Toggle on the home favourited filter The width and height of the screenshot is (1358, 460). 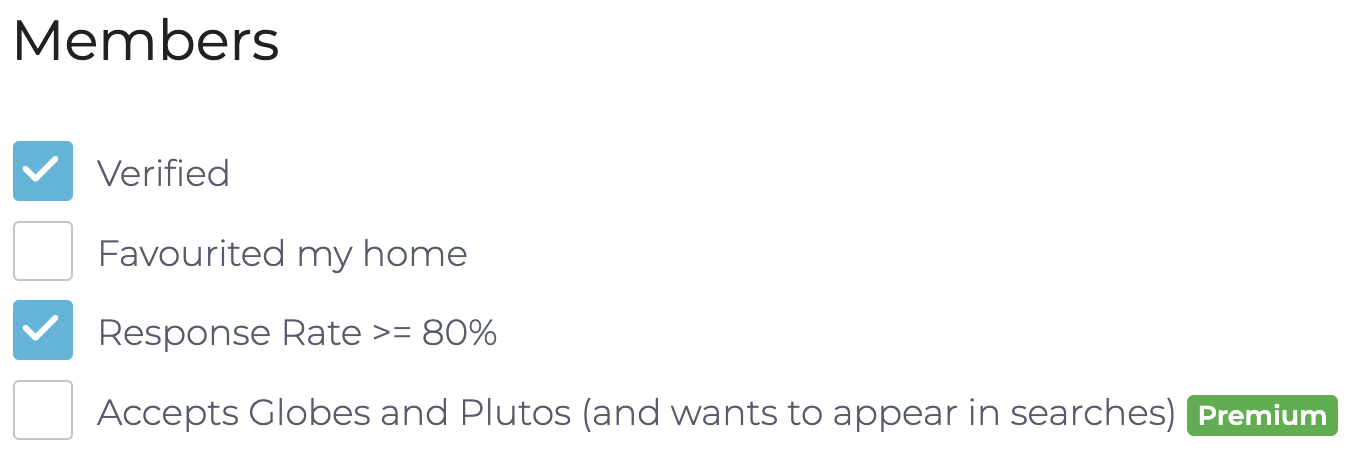[x=43, y=251]
